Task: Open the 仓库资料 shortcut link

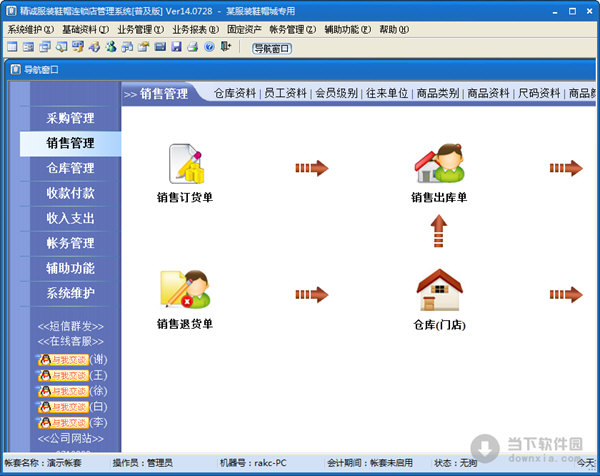Action: click(235, 93)
